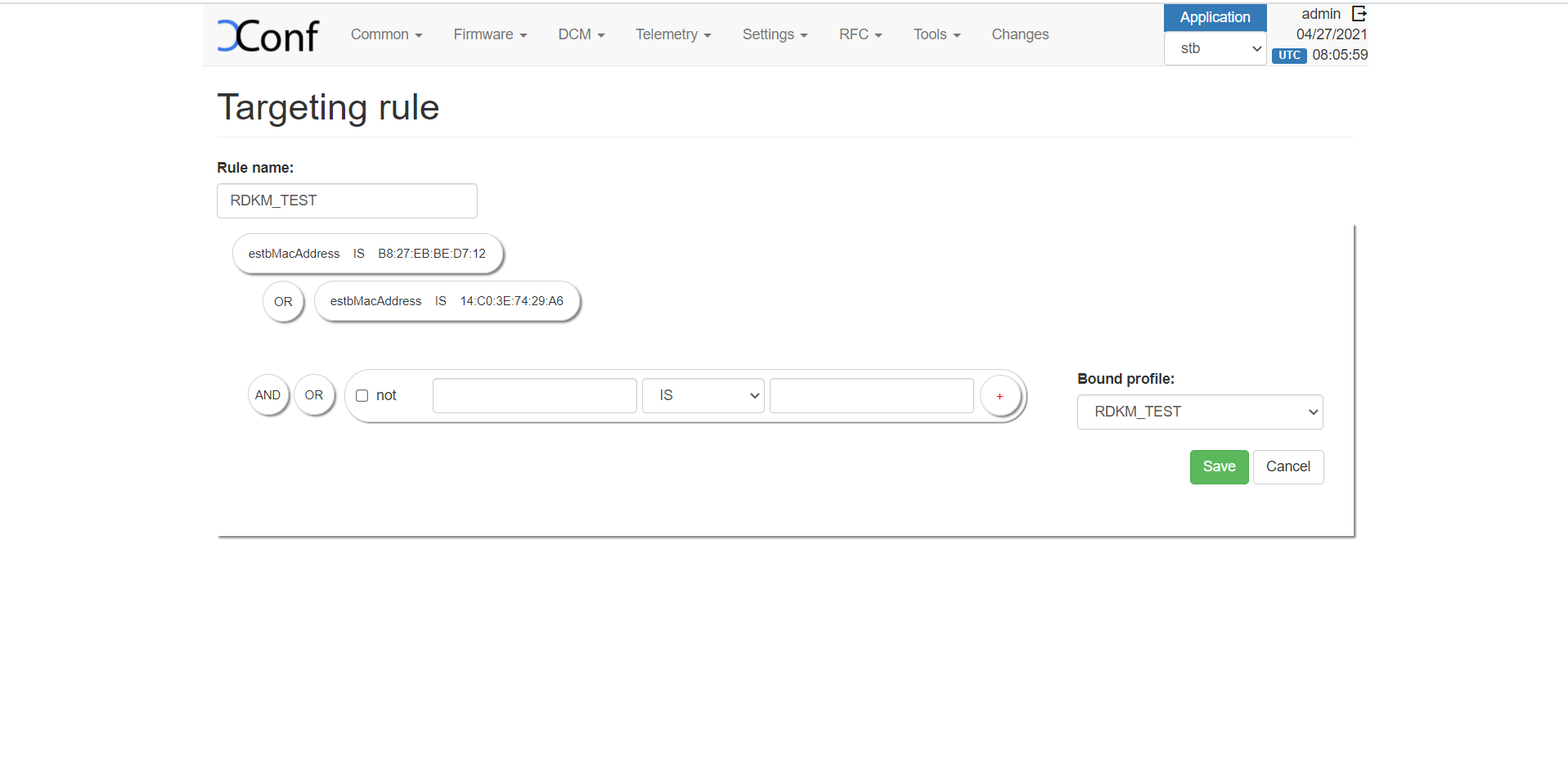
Task: Click the Rule name input field
Action: (x=347, y=201)
